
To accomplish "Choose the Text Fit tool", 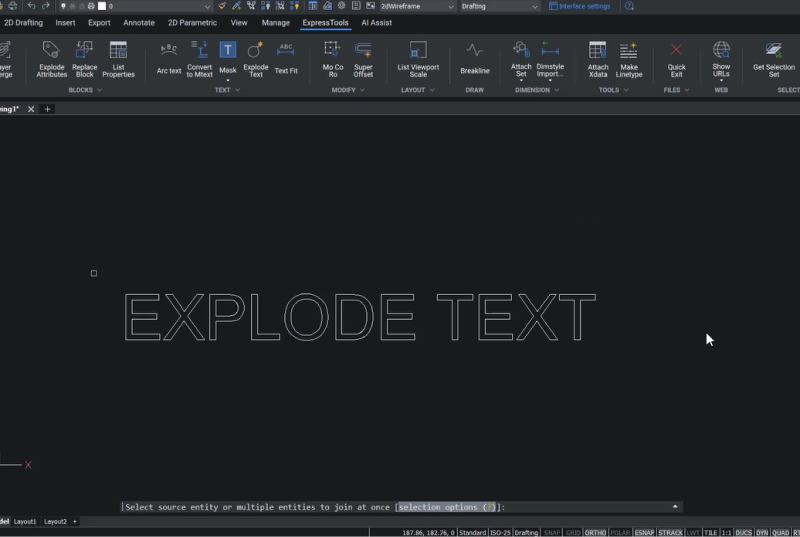I will coord(286,59).
